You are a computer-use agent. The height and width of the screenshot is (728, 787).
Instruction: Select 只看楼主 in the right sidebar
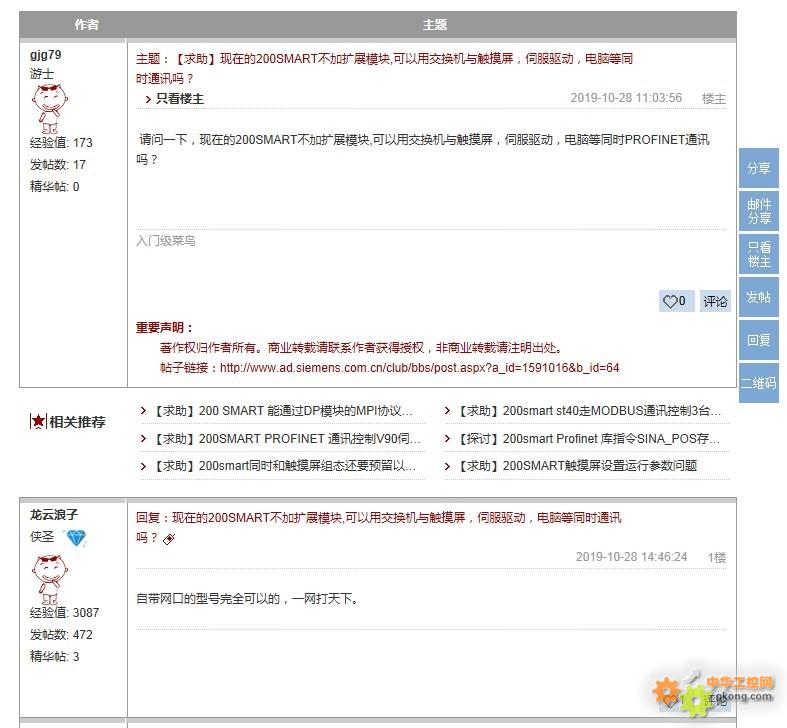(758, 254)
